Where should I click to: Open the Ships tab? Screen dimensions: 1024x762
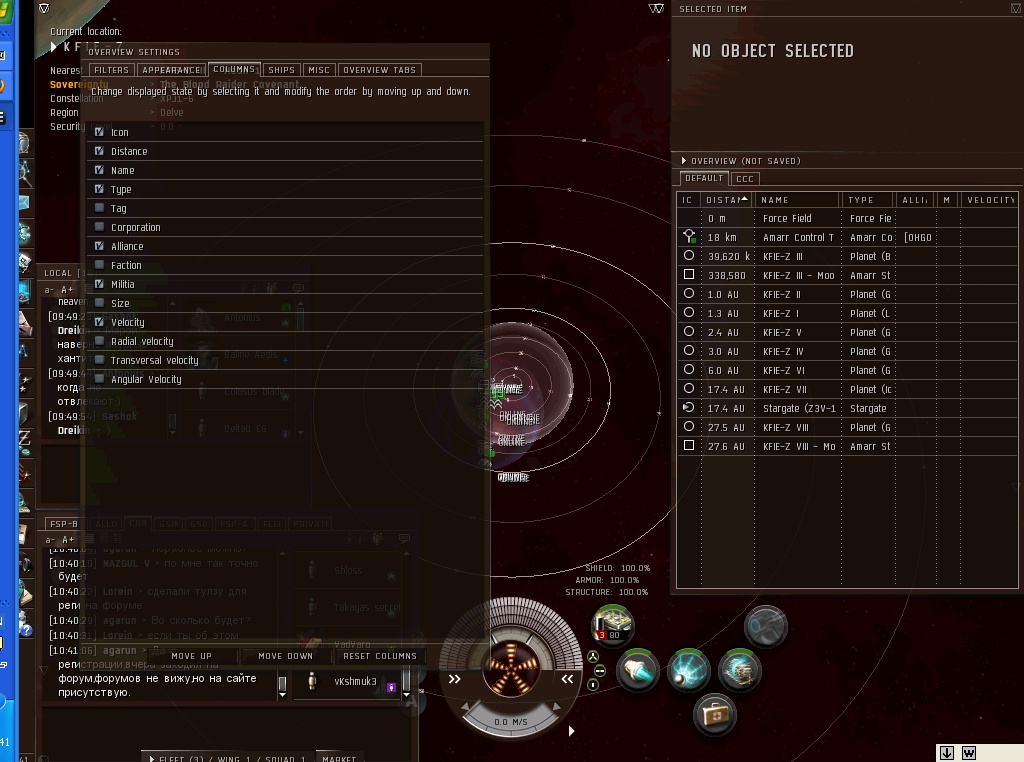click(x=281, y=70)
